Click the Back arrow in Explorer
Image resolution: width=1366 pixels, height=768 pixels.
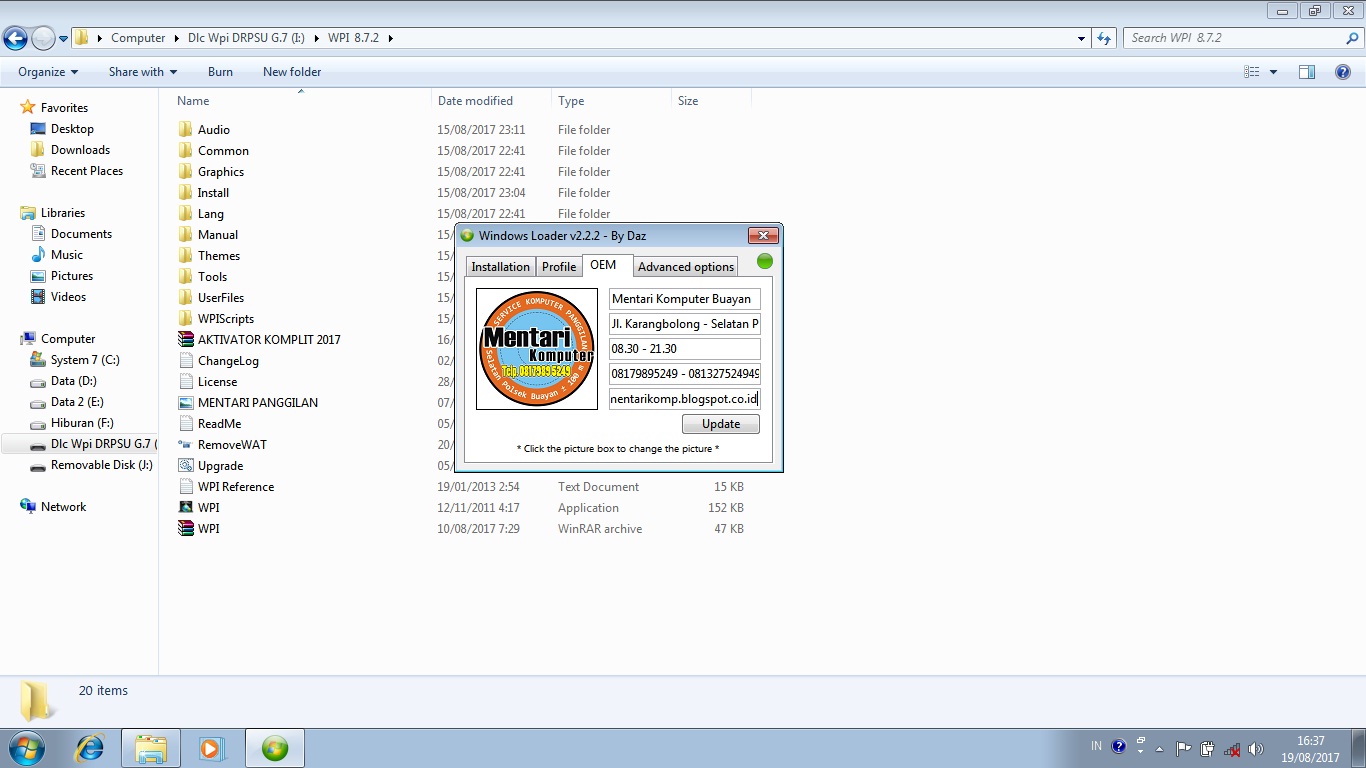pyautogui.click(x=16, y=38)
